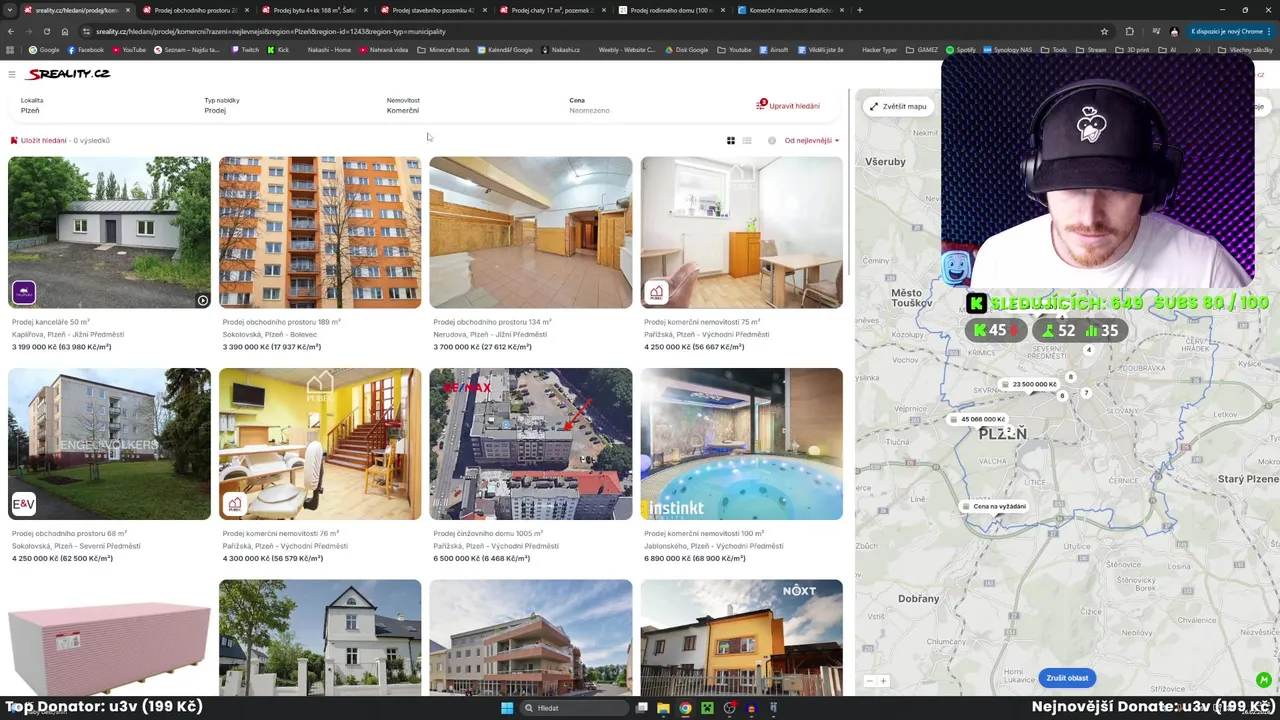This screenshot has width=1280, height=720.
Task: Open the Twitch bookmark
Action: point(245,50)
